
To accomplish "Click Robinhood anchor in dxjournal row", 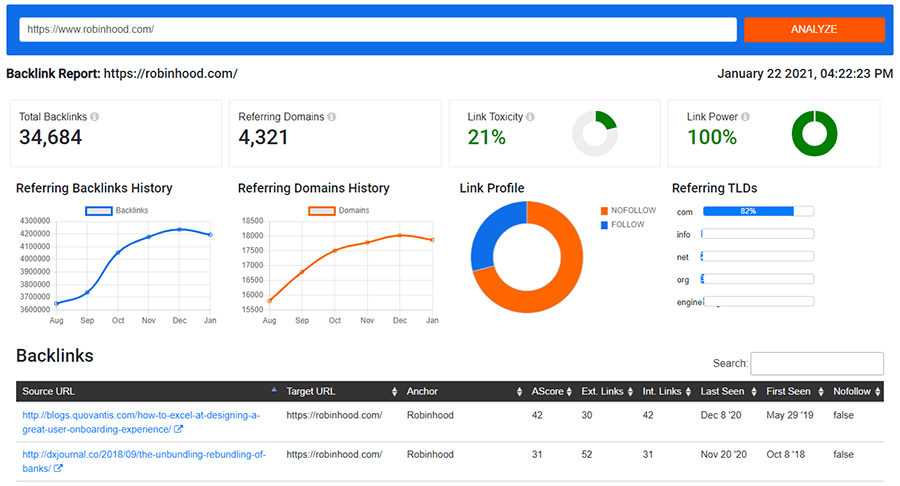I will [430, 454].
